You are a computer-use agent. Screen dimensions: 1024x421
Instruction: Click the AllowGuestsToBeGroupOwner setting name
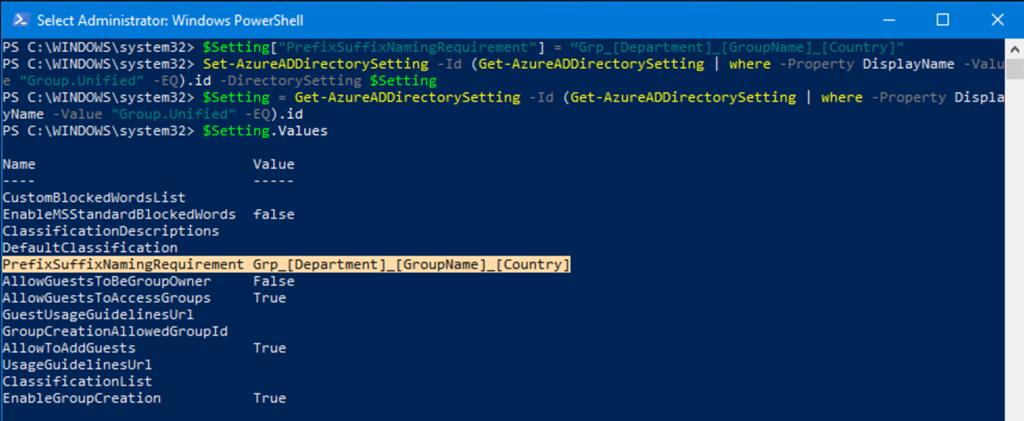pyautogui.click(x=105, y=281)
